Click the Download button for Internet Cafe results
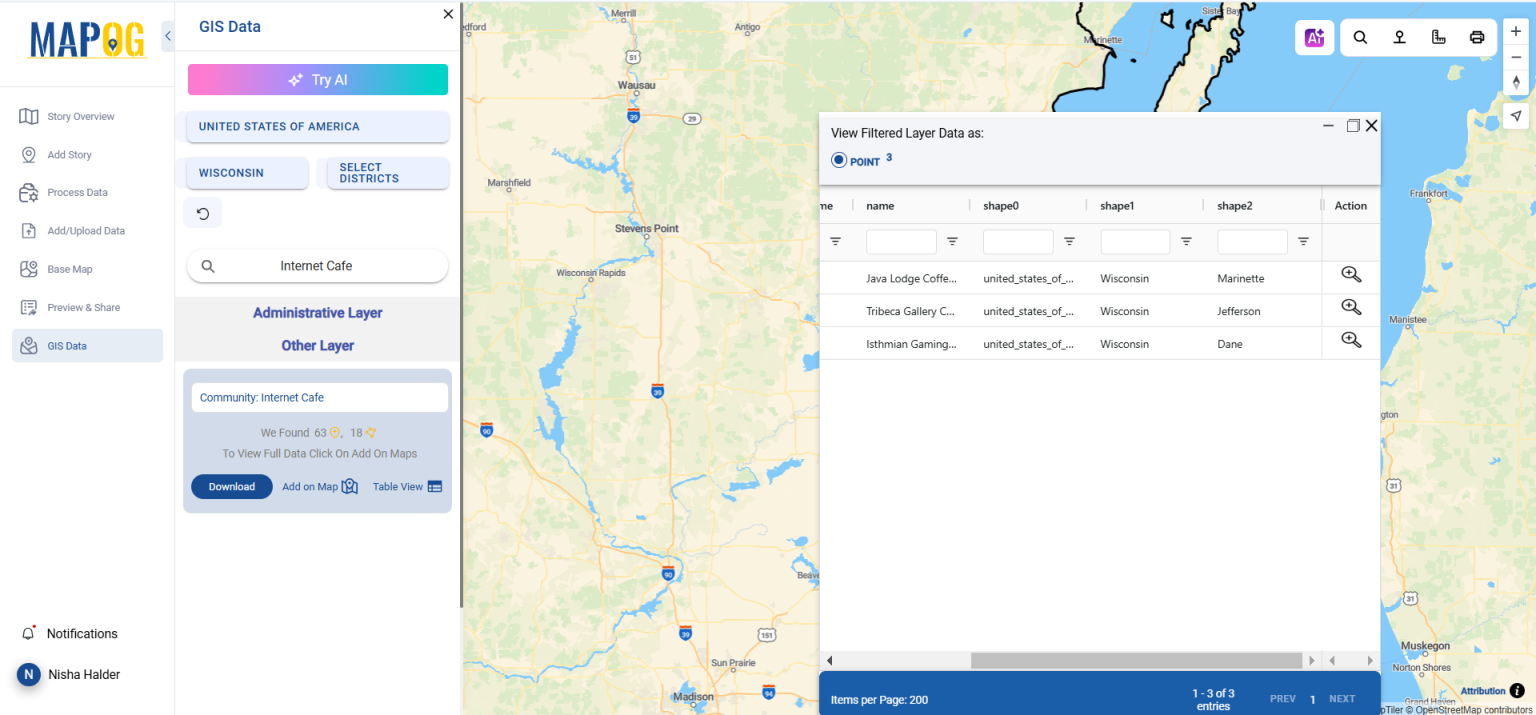Image resolution: width=1536 pixels, height=715 pixels. (x=232, y=486)
